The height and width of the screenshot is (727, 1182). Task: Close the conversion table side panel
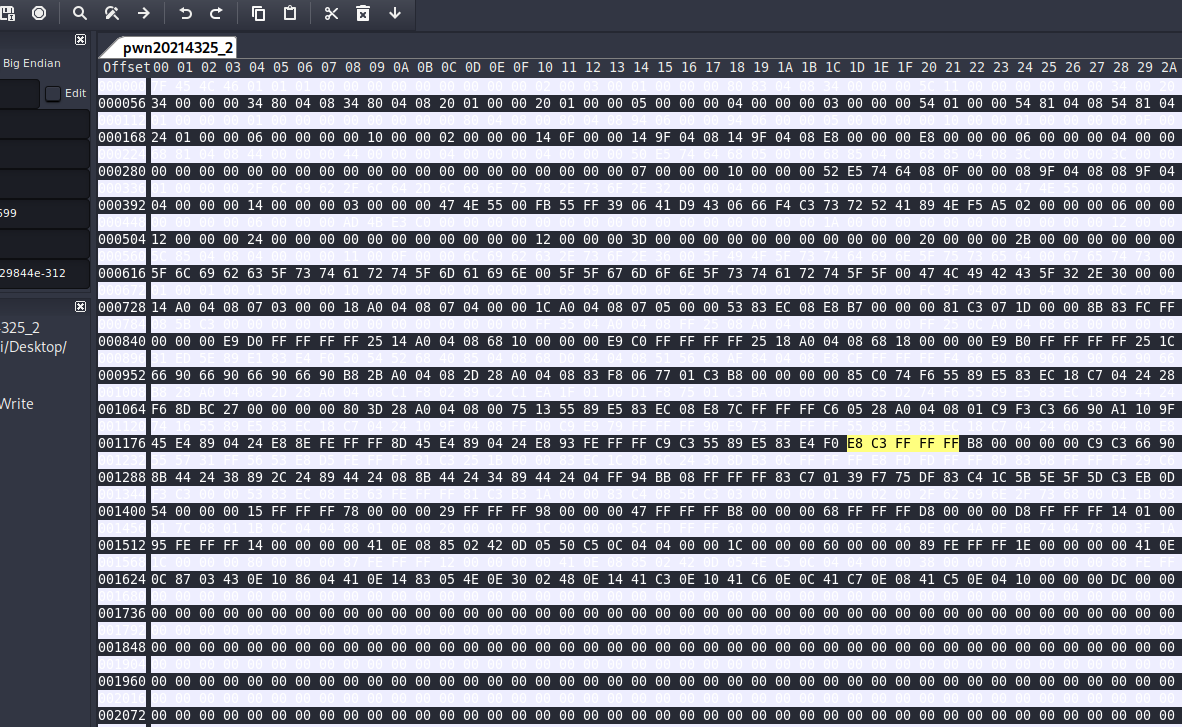pos(81,39)
